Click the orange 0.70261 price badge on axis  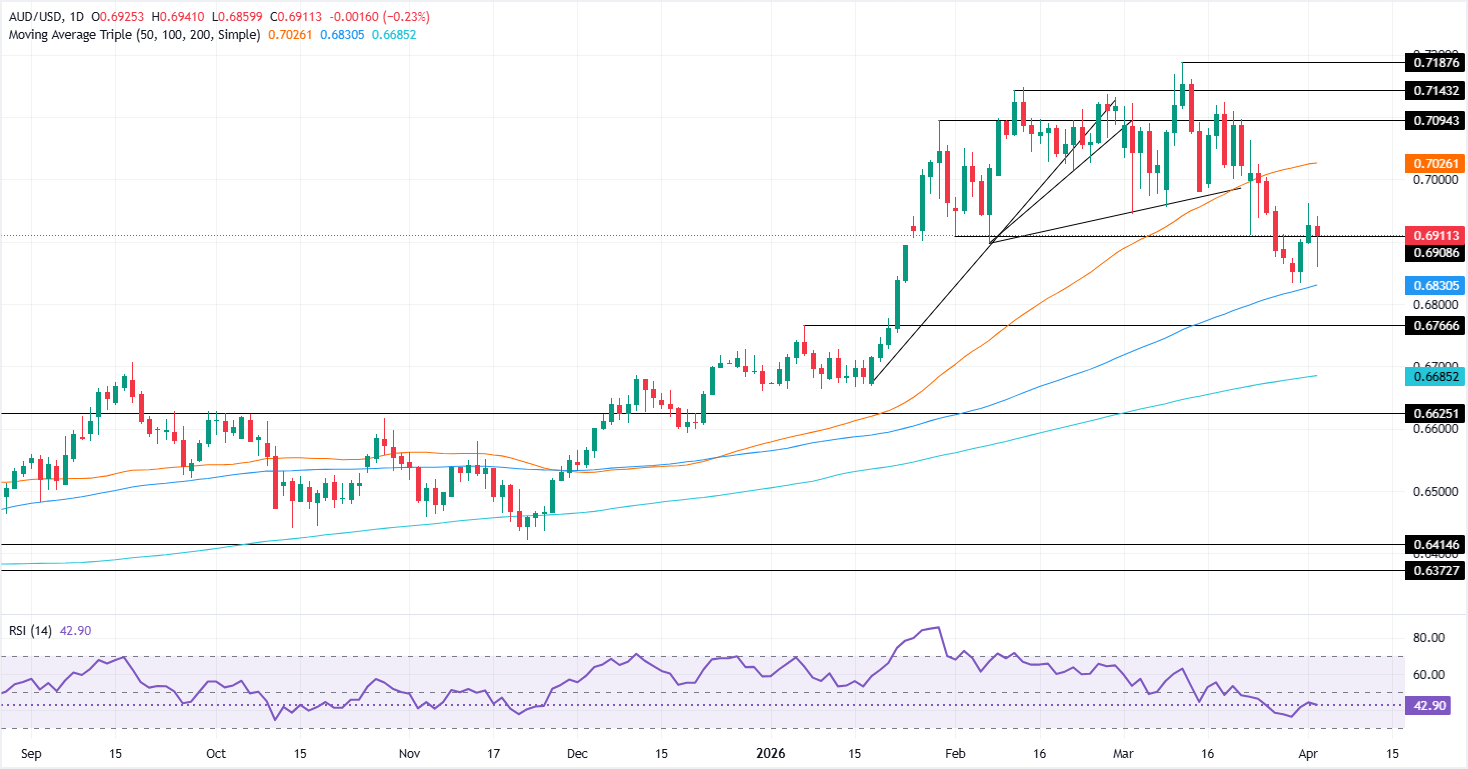click(1433, 162)
